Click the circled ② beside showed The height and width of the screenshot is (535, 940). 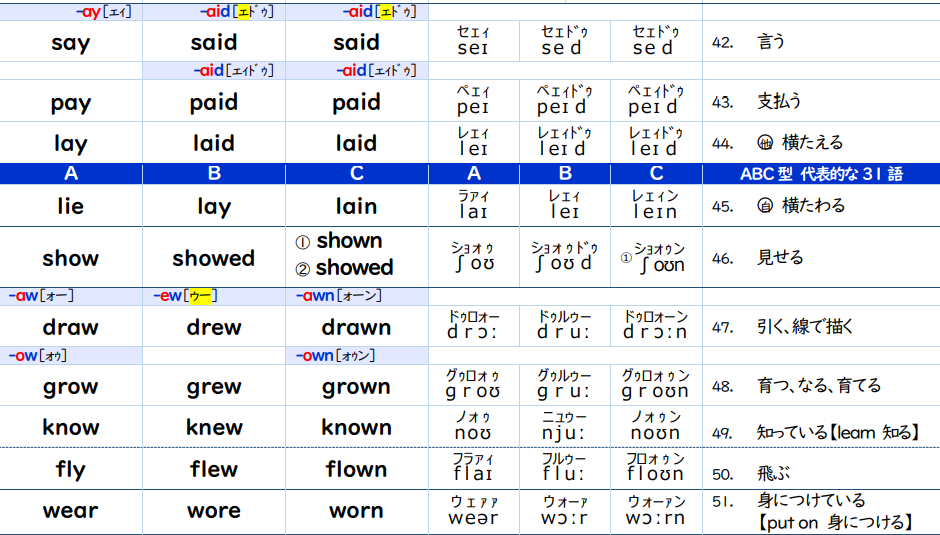[302, 269]
